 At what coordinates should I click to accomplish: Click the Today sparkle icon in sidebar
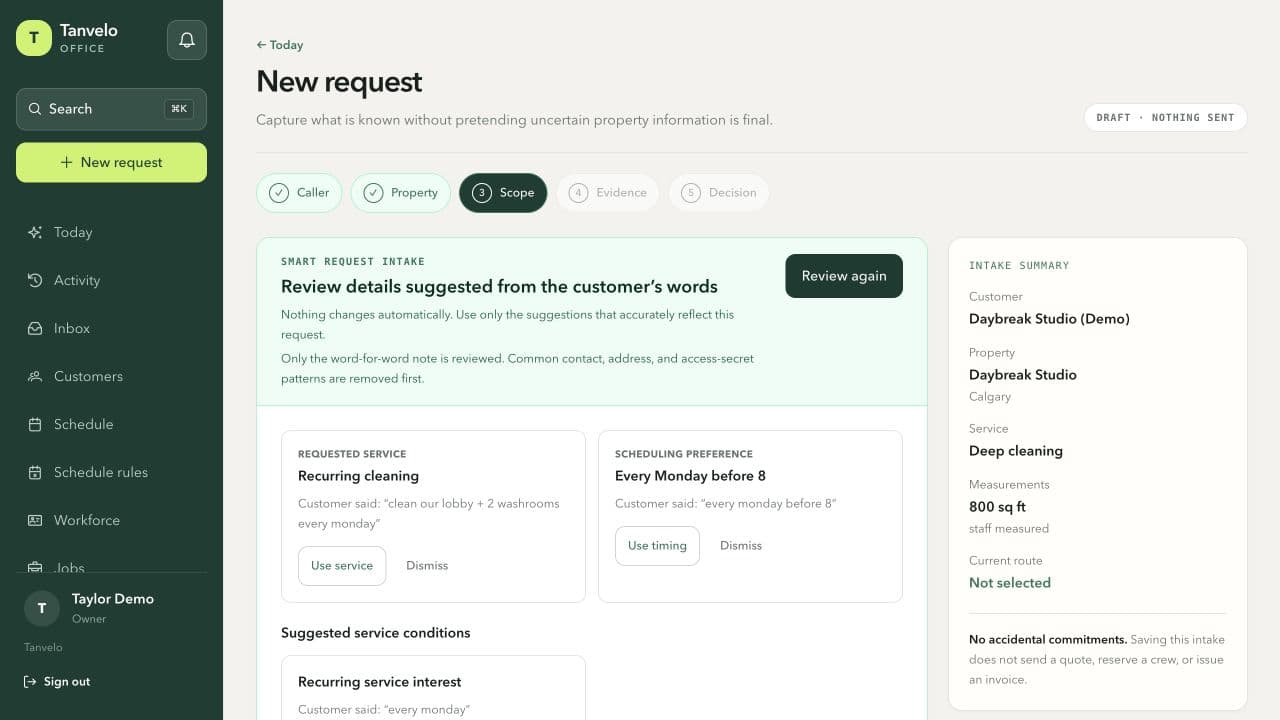pyautogui.click(x=35, y=232)
